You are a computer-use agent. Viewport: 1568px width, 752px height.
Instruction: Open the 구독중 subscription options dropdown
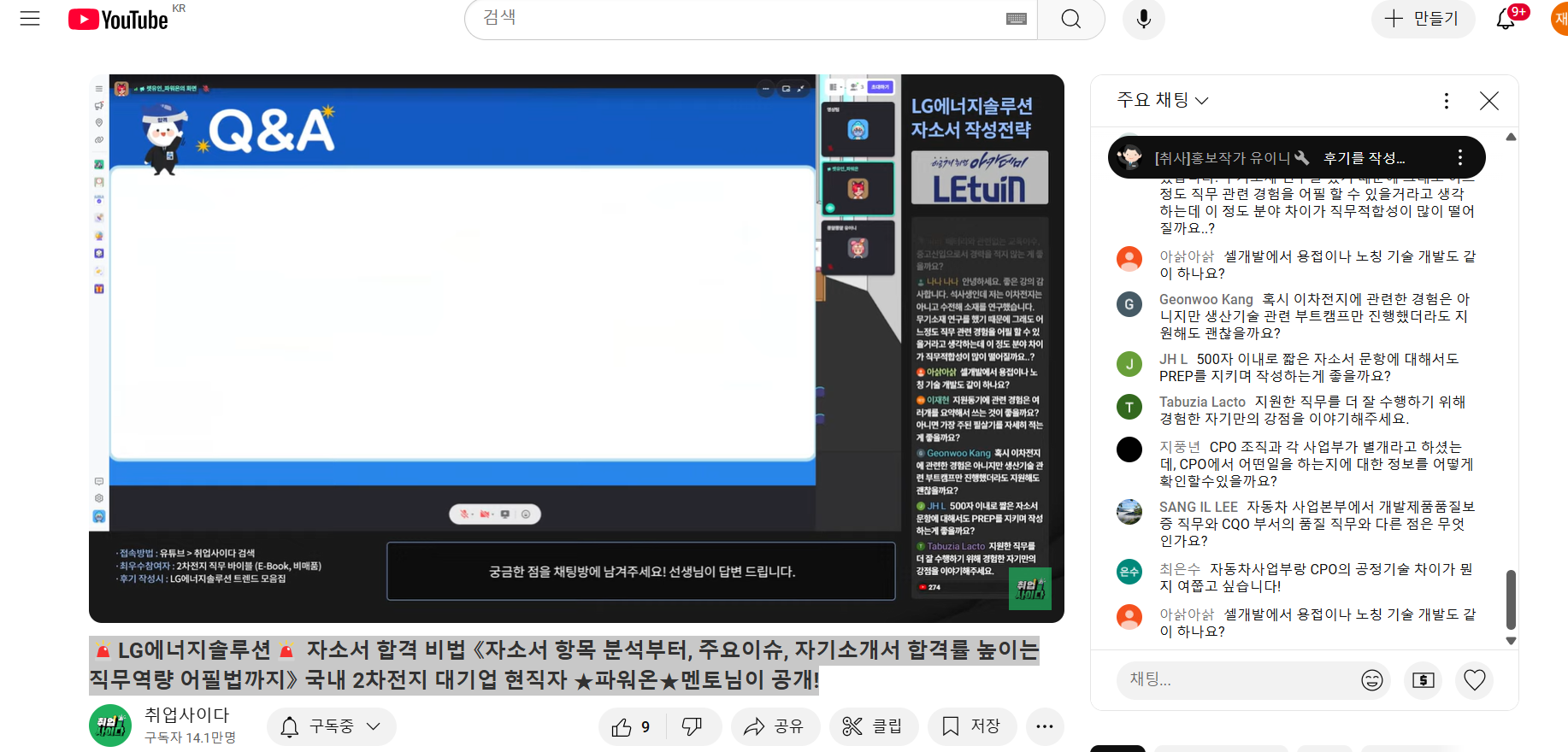click(x=332, y=726)
